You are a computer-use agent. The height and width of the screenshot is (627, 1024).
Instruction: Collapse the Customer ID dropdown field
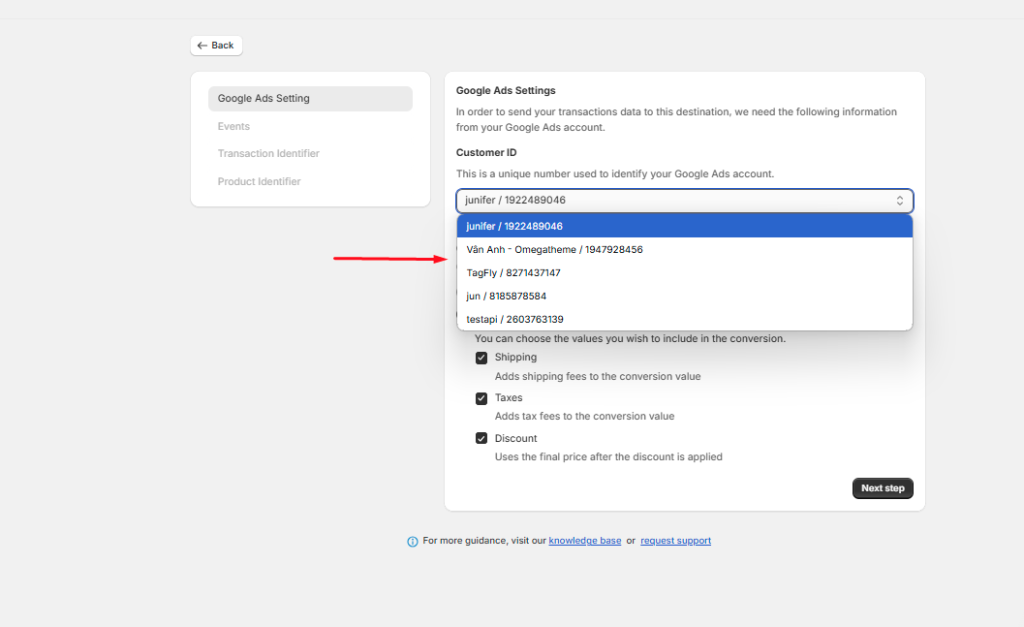point(684,201)
